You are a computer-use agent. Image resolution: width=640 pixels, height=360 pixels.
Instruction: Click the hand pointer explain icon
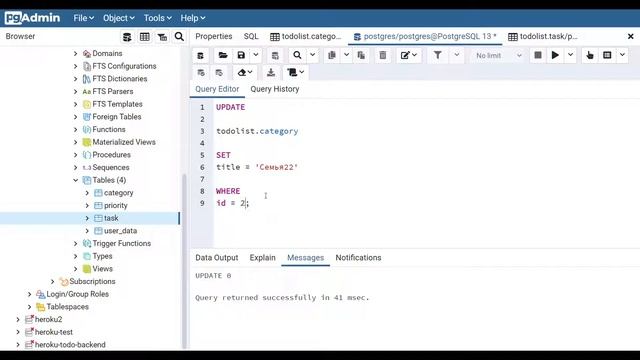(x=589, y=55)
